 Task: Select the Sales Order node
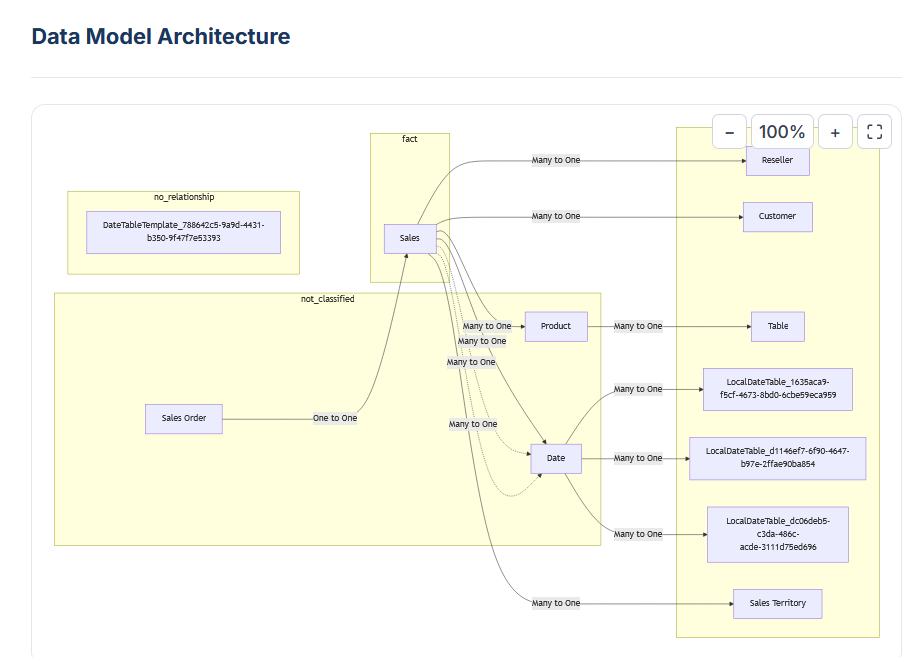coord(183,418)
